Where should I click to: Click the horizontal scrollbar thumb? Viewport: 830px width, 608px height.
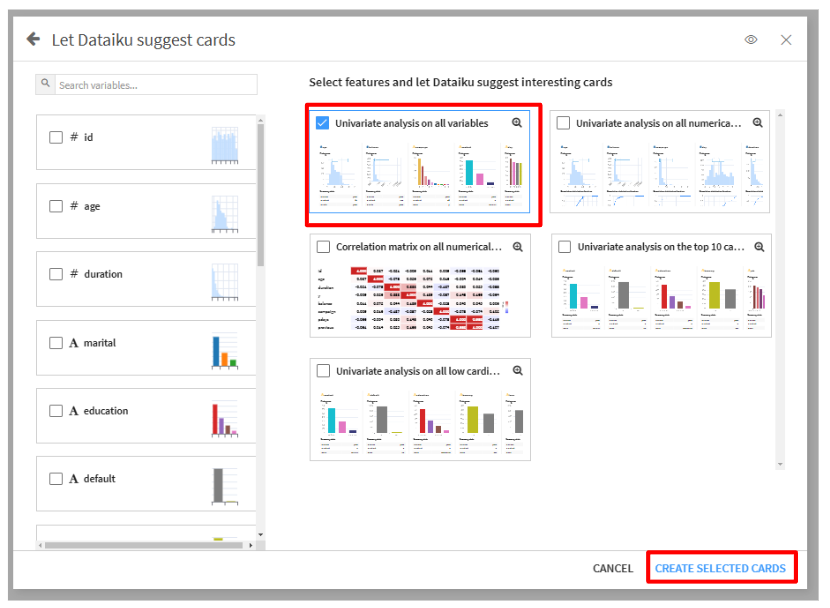(x=143, y=545)
